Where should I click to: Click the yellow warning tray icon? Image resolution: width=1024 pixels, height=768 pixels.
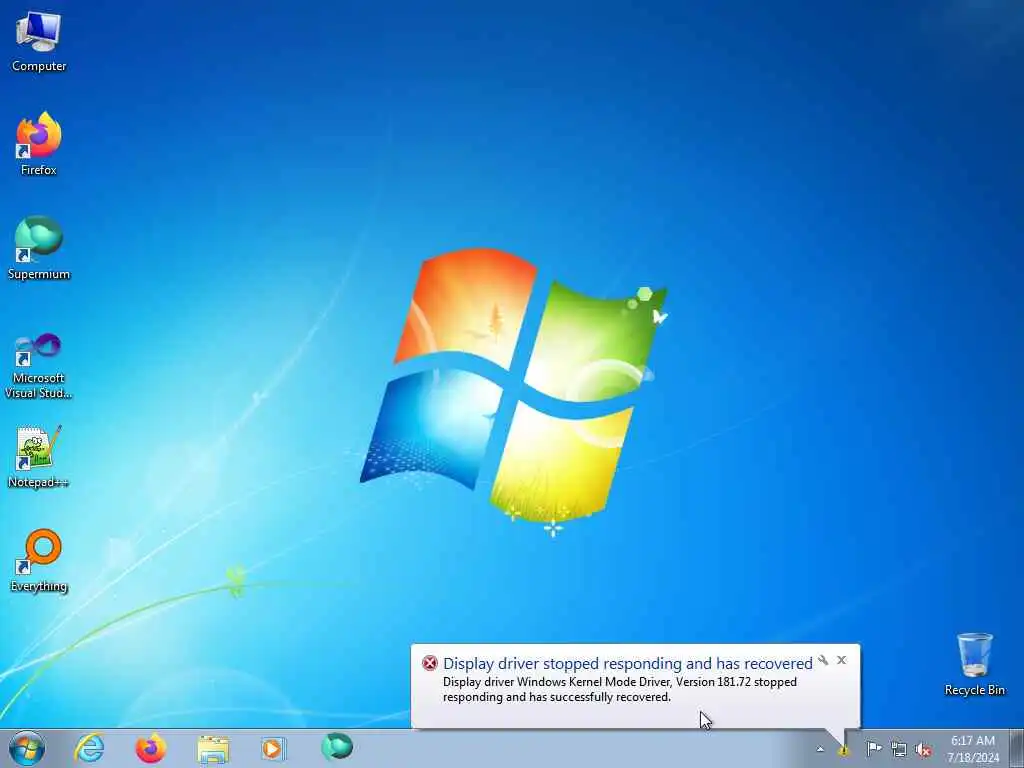844,750
